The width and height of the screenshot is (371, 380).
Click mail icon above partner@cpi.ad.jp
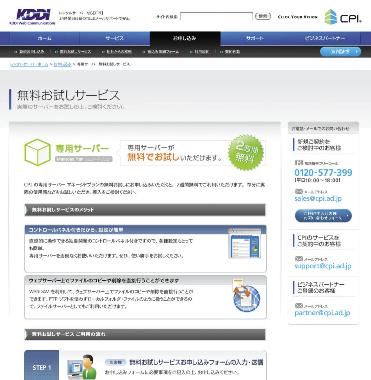tap(299, 305)
